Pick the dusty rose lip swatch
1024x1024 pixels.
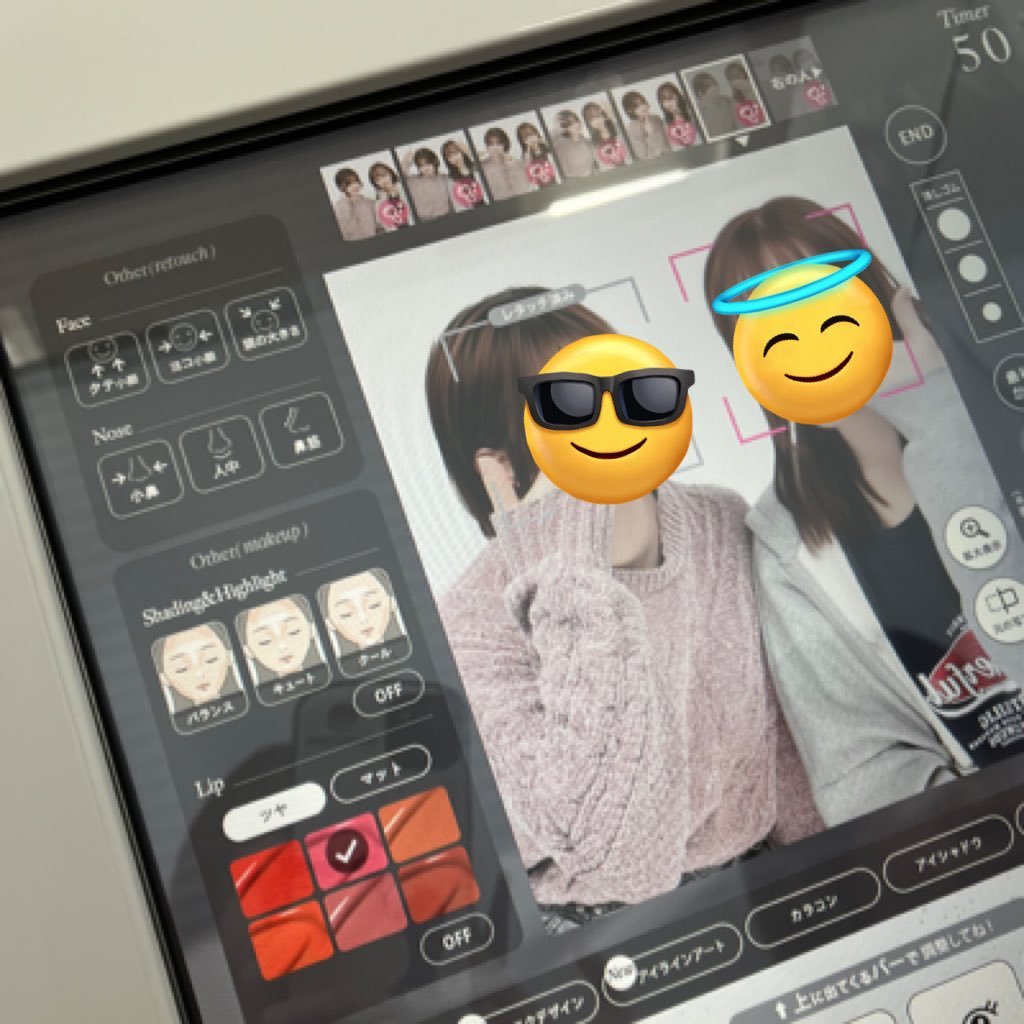coord(366,912)
